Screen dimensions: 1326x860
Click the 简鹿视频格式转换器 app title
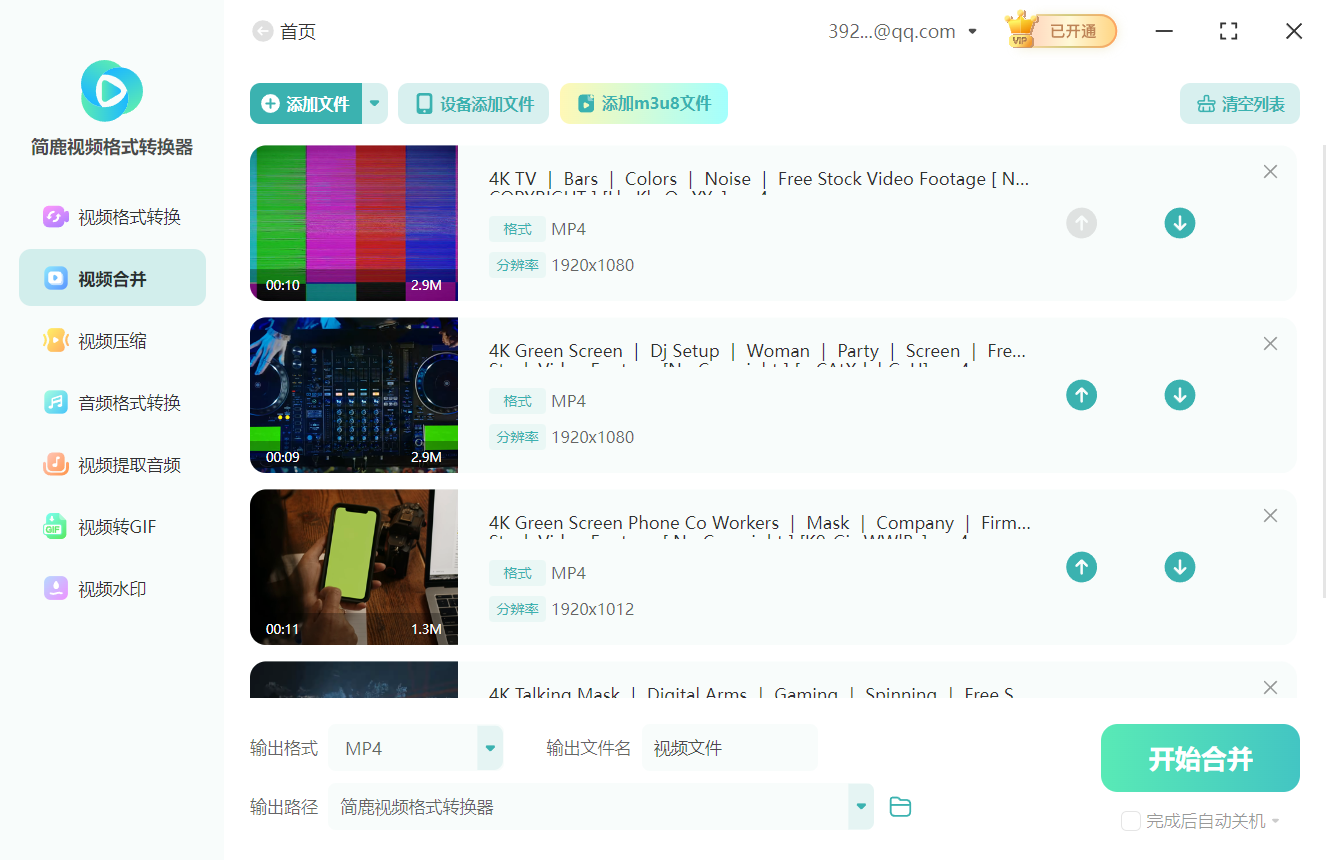112,147
